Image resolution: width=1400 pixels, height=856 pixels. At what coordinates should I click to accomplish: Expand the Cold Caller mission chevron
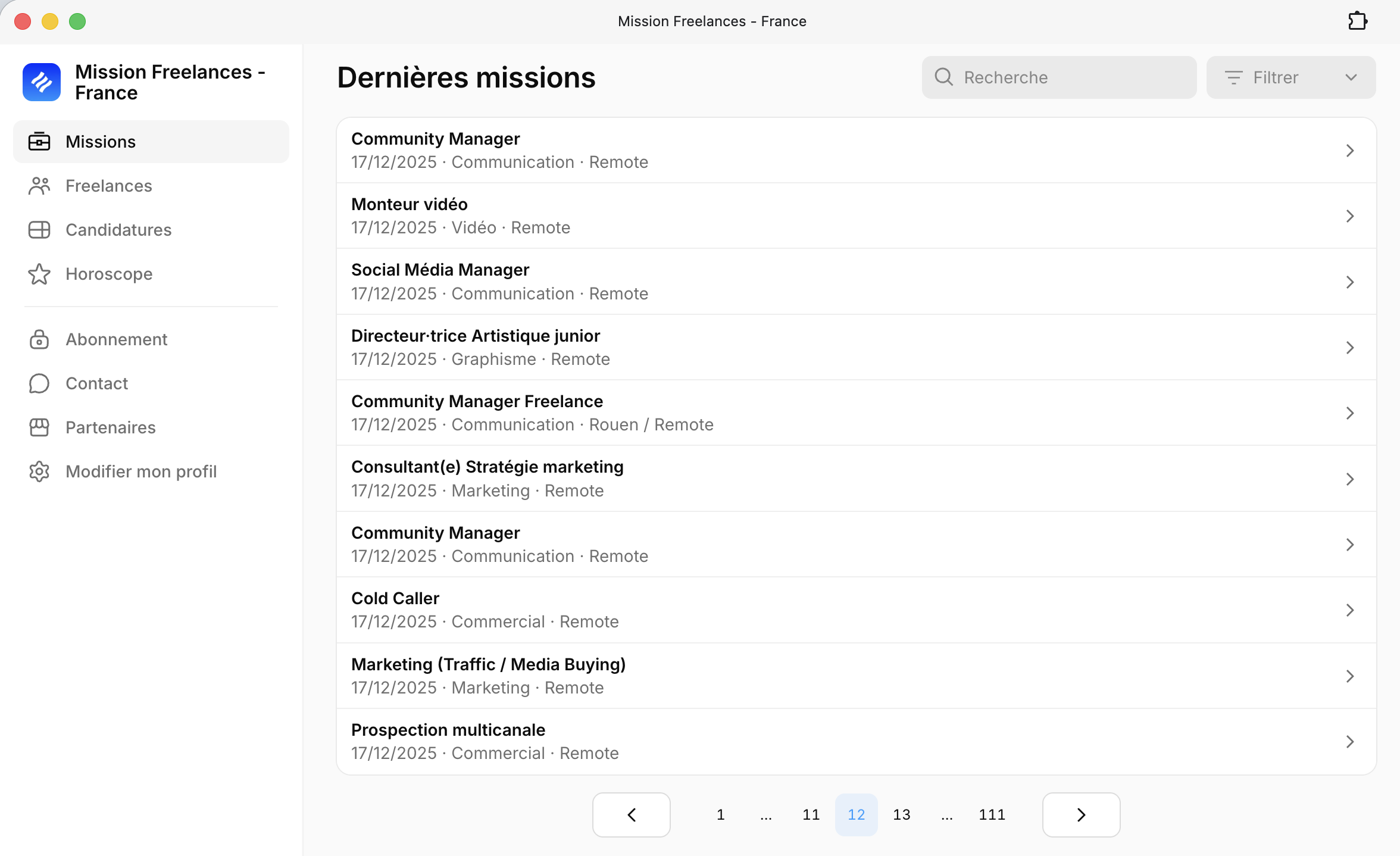[x=1349, y=610]
